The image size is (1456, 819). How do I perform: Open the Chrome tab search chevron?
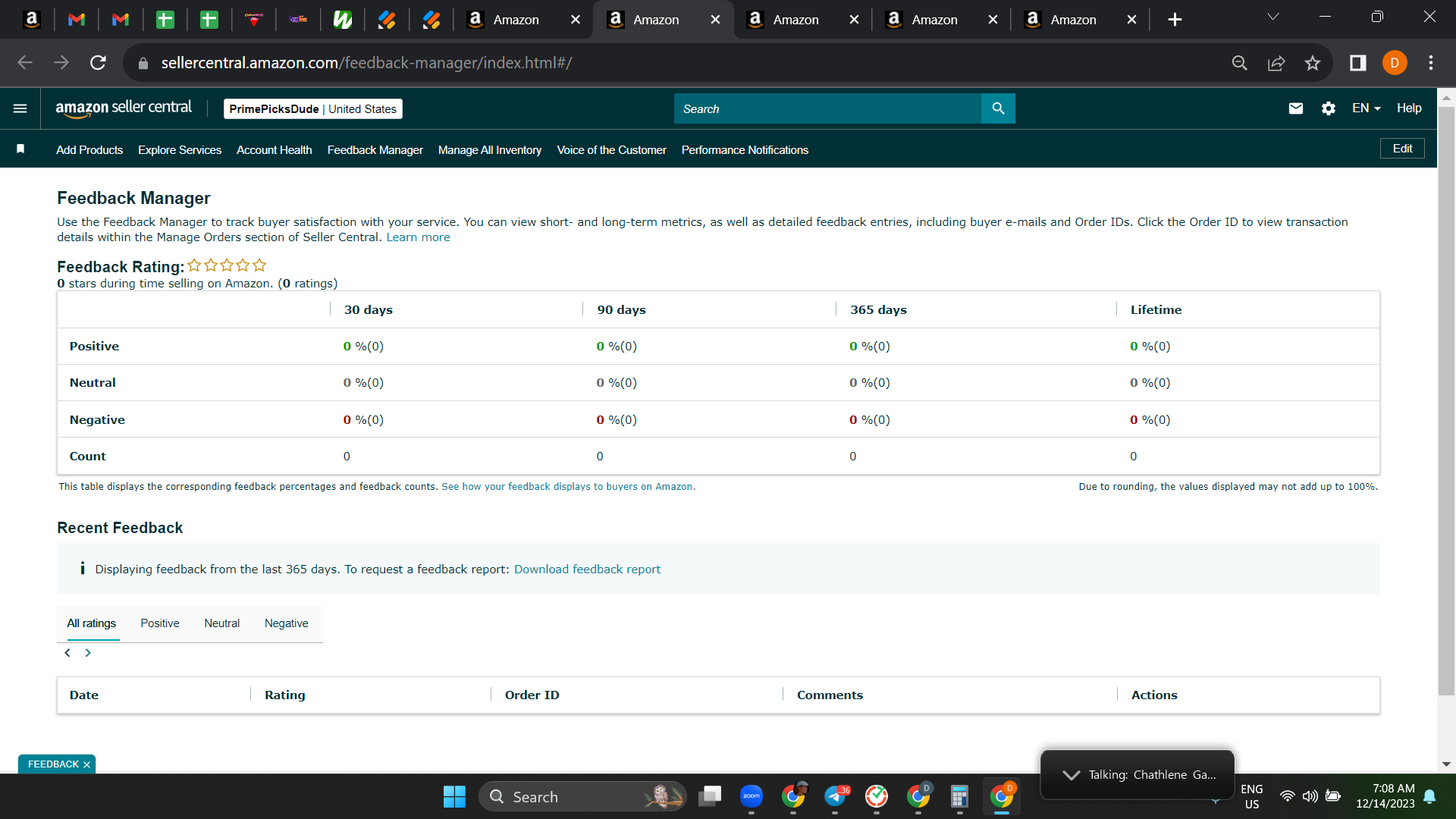pyautogui.click(x=1273, y=17)
